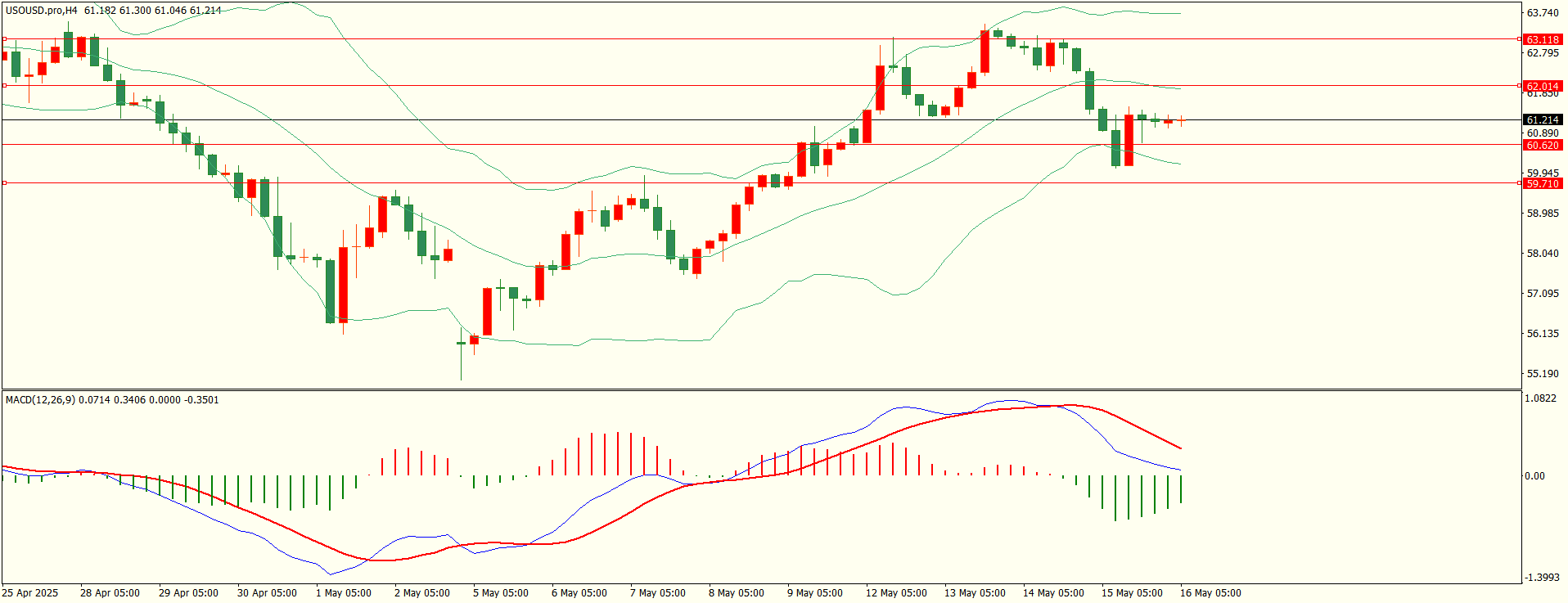
Task: Click the current price label 61.214
Action: pyautogui.click(x=1543, y=120)
